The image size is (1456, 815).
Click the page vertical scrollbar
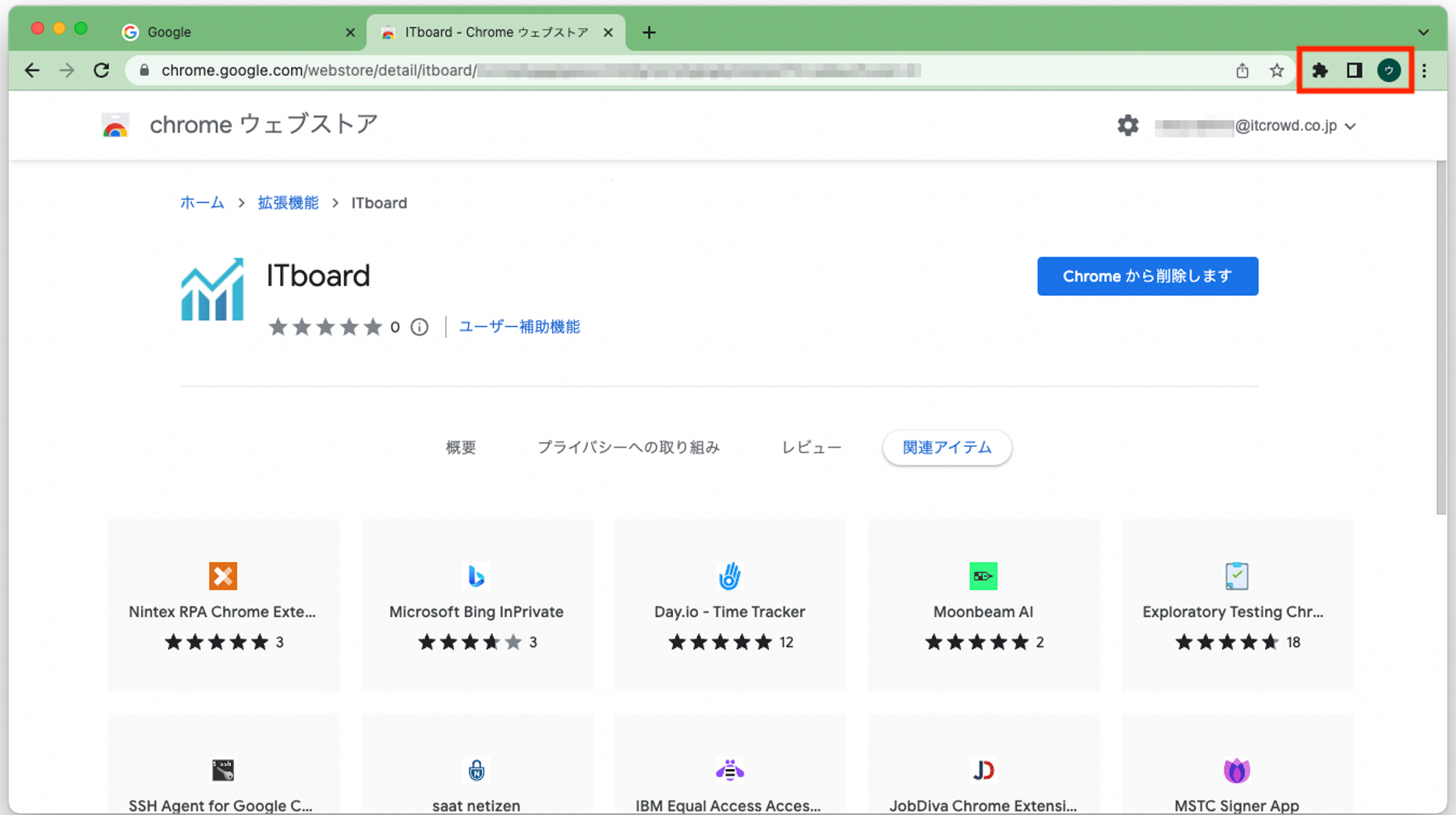coord(1440,337)
